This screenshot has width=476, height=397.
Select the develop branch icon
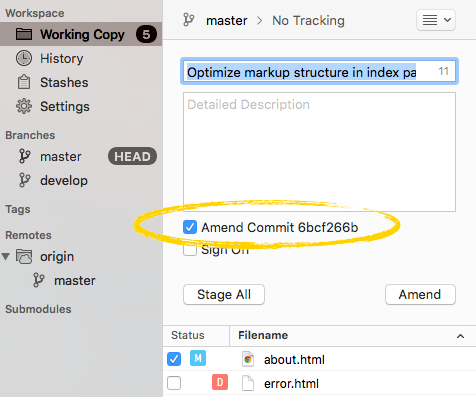(x=24, y=180)
